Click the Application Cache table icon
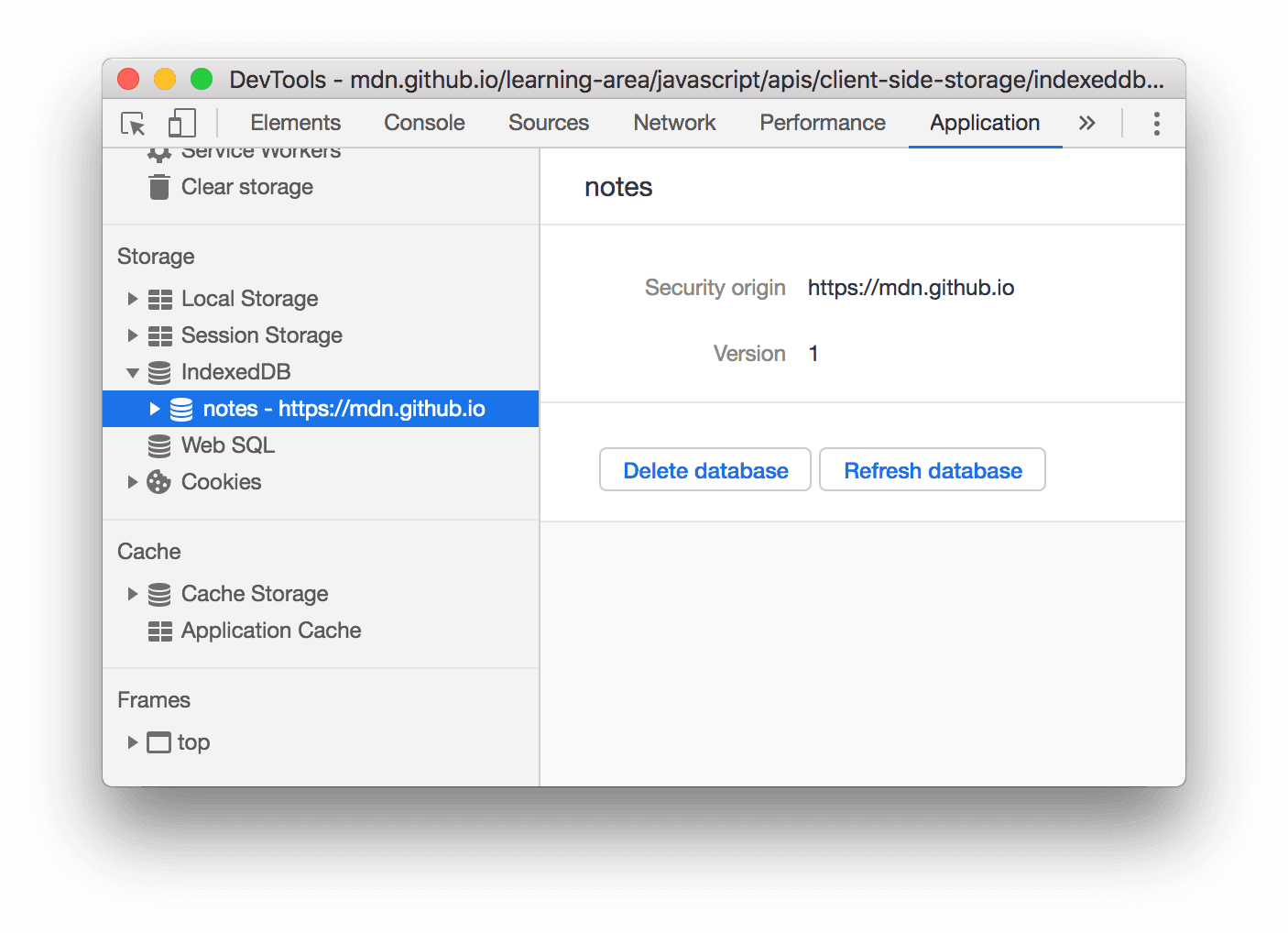This screenshot has width=1288, height=933. [x=159, y=631]
